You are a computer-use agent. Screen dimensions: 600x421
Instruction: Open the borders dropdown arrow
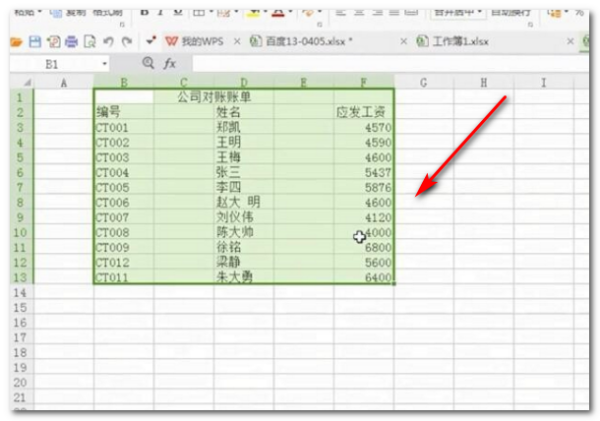pyautogui.click(x=211, y=12)
